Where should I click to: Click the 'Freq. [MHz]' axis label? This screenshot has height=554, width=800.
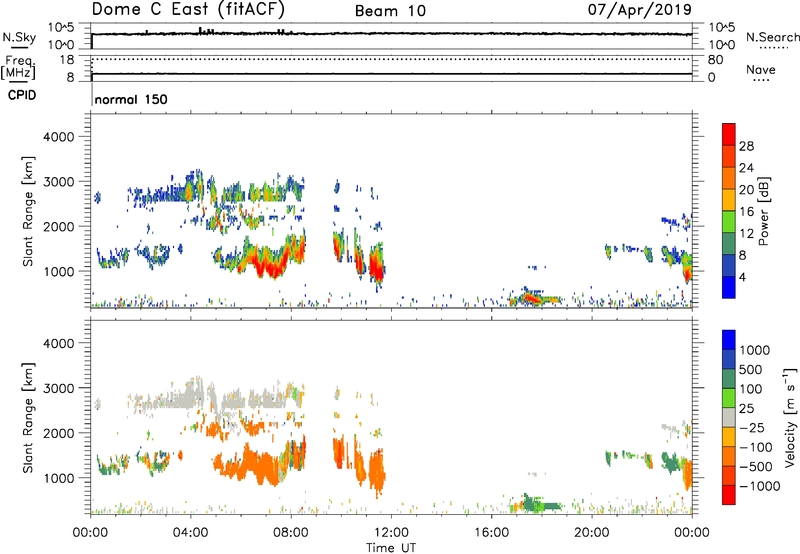pos(19,67)
